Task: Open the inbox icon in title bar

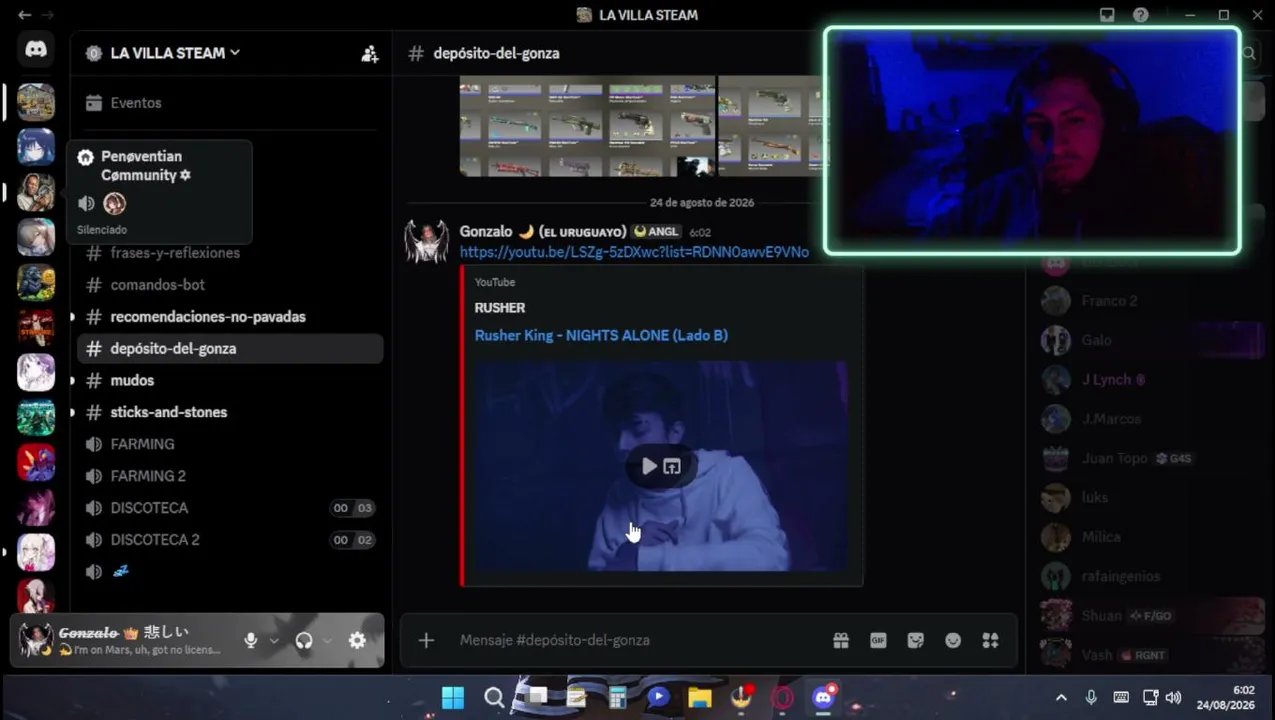Action: [1107, 15]
